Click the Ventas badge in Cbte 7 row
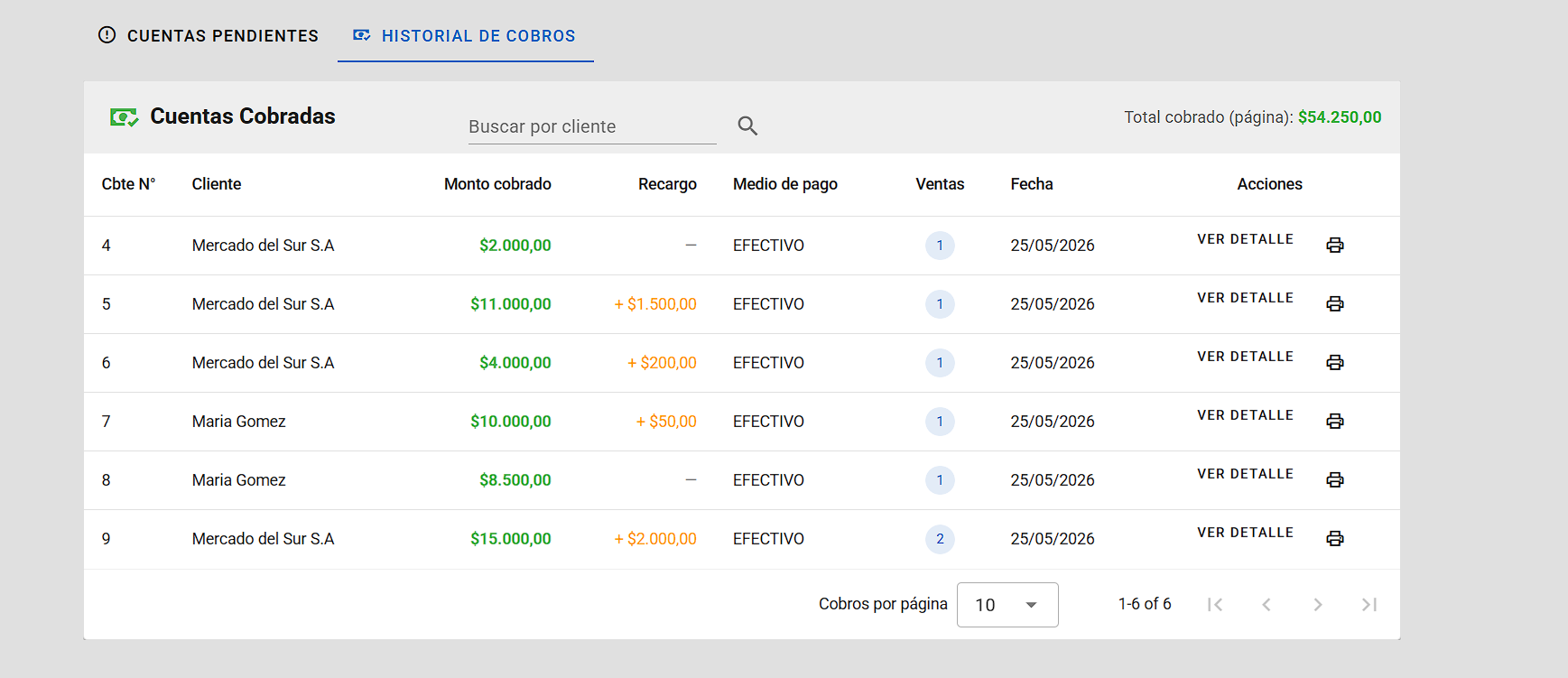The height and width of the screenshot is (678, 1568). (940, 422)
